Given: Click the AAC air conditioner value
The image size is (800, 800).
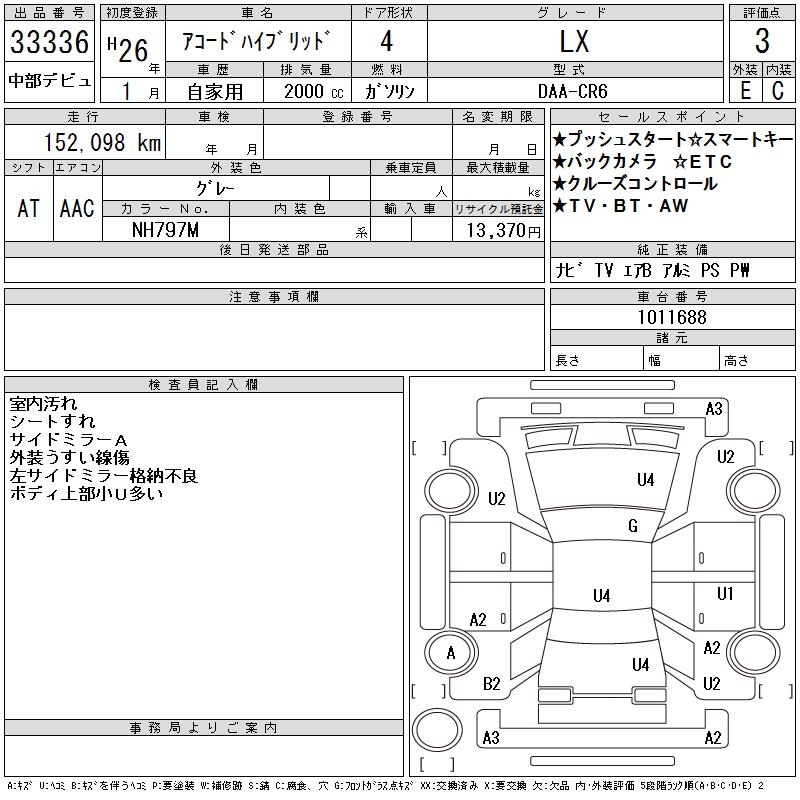Looking at the screenshot, I should point(77,208).
